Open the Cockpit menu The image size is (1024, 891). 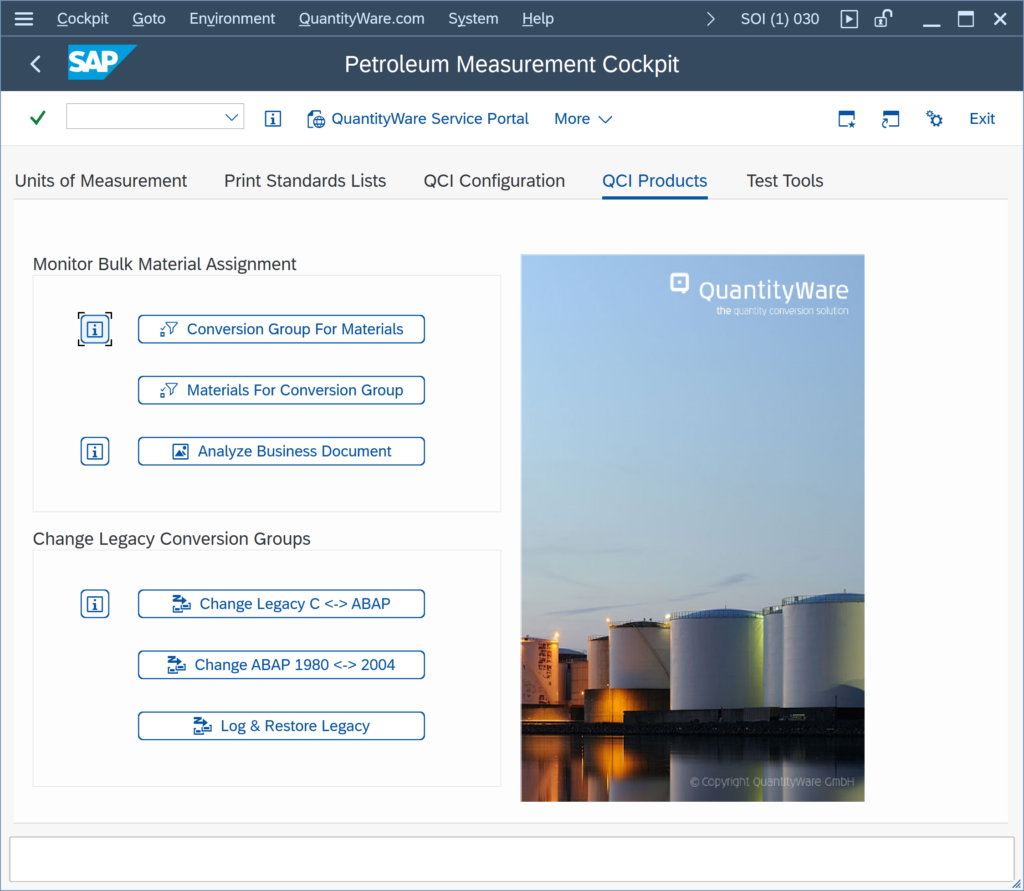82,19
